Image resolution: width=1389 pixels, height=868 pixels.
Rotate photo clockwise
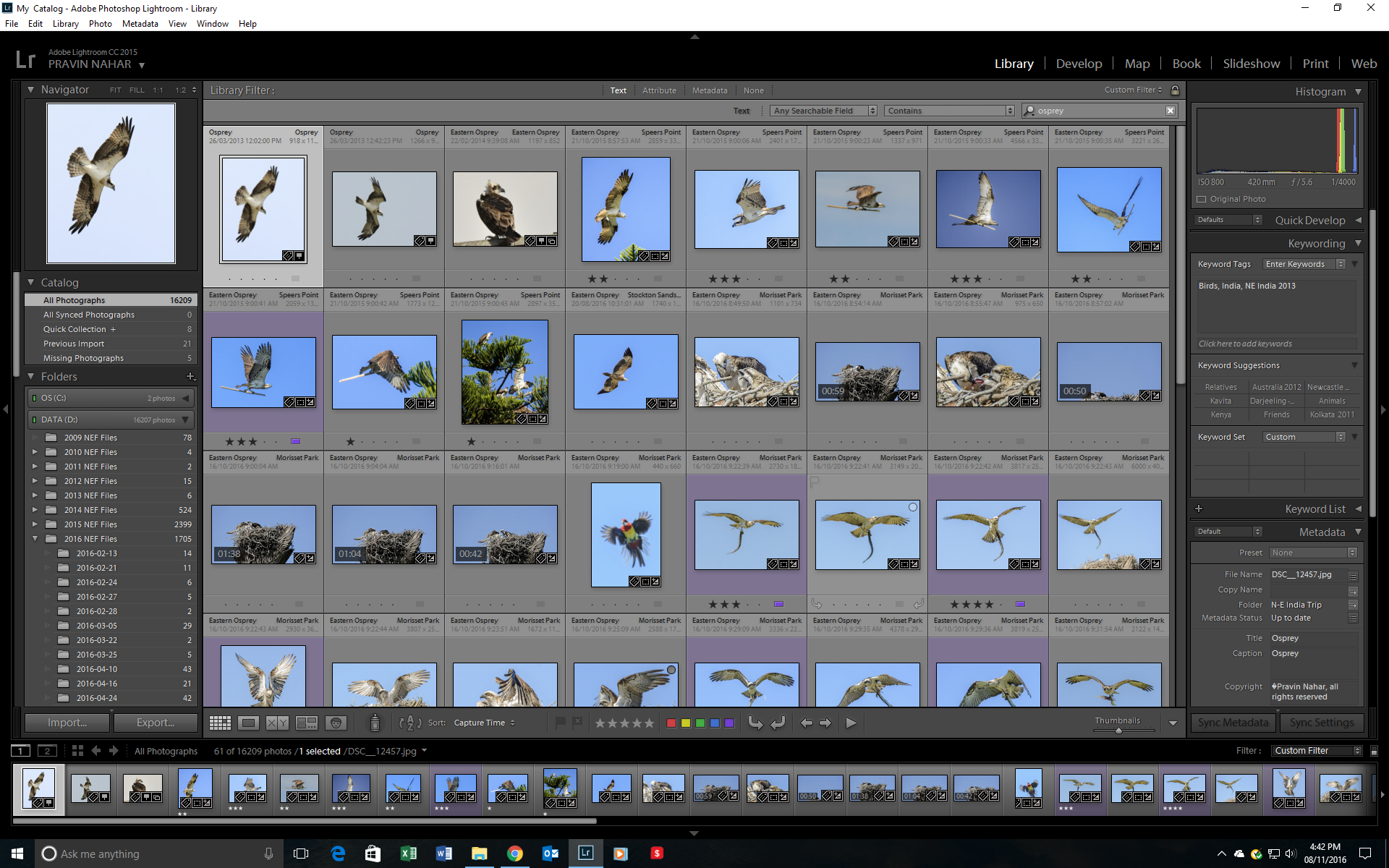pos(778,723)
